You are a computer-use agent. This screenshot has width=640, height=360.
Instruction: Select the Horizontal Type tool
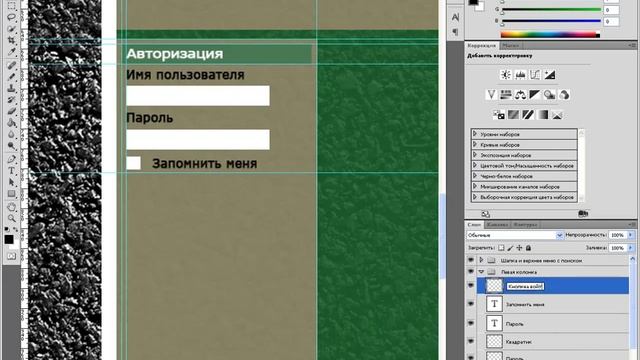[11, 171]
